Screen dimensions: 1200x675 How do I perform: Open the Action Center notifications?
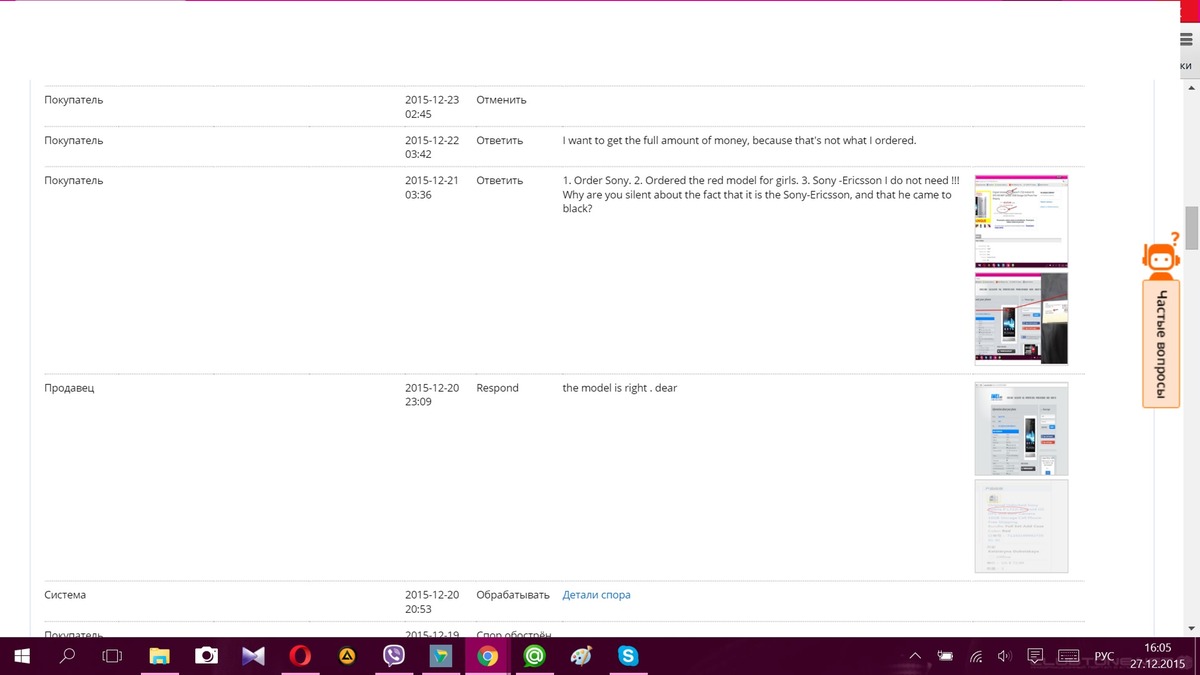[x=1035, y=656]
